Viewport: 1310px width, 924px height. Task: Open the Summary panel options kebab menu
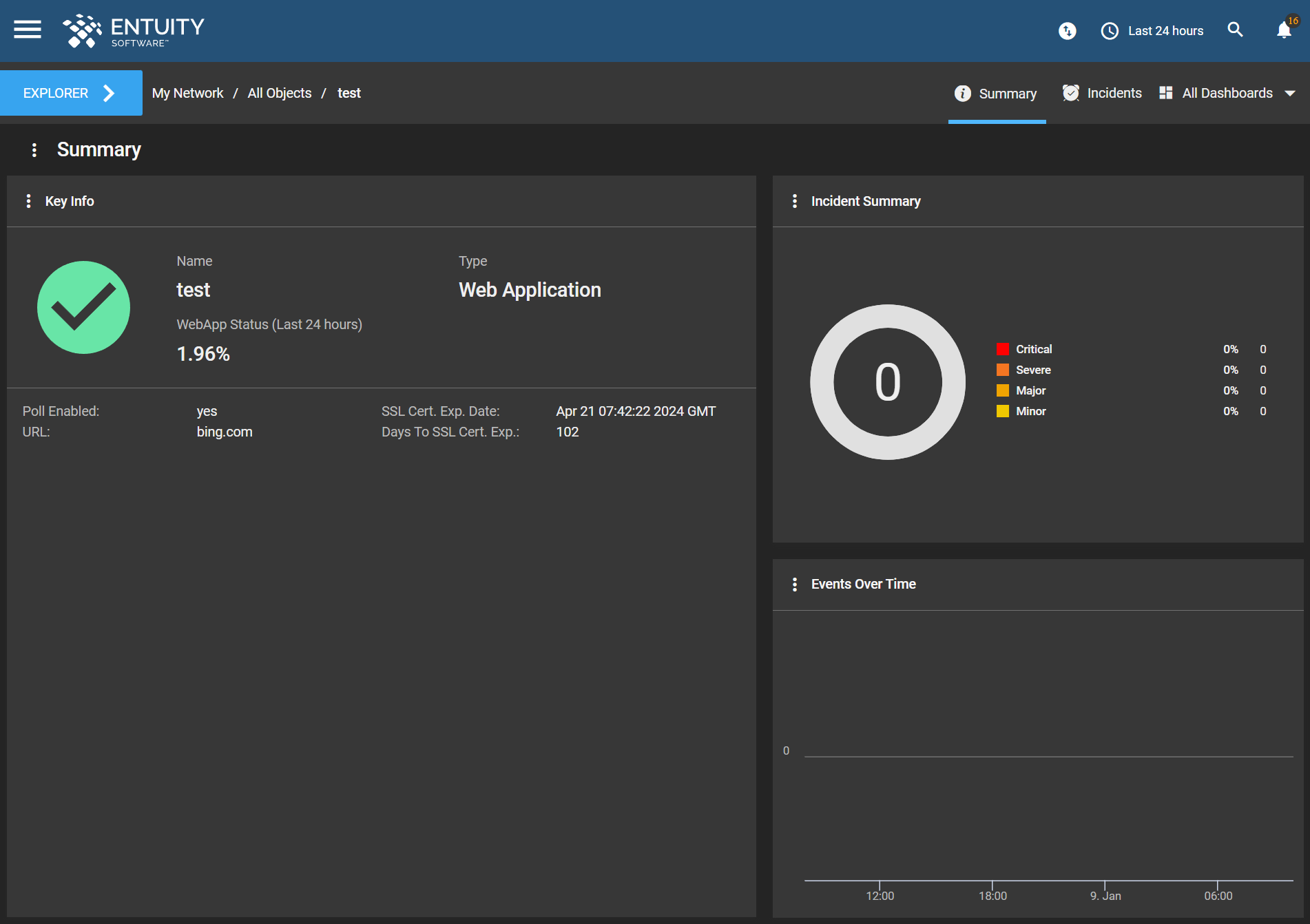(x=34, y=149)
